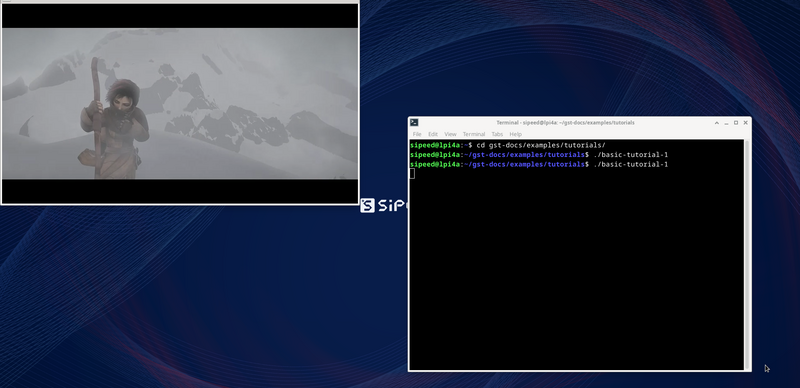Open the Help menu
The image size is (800, 388).
pyautogui.click(x=515, y=134)
